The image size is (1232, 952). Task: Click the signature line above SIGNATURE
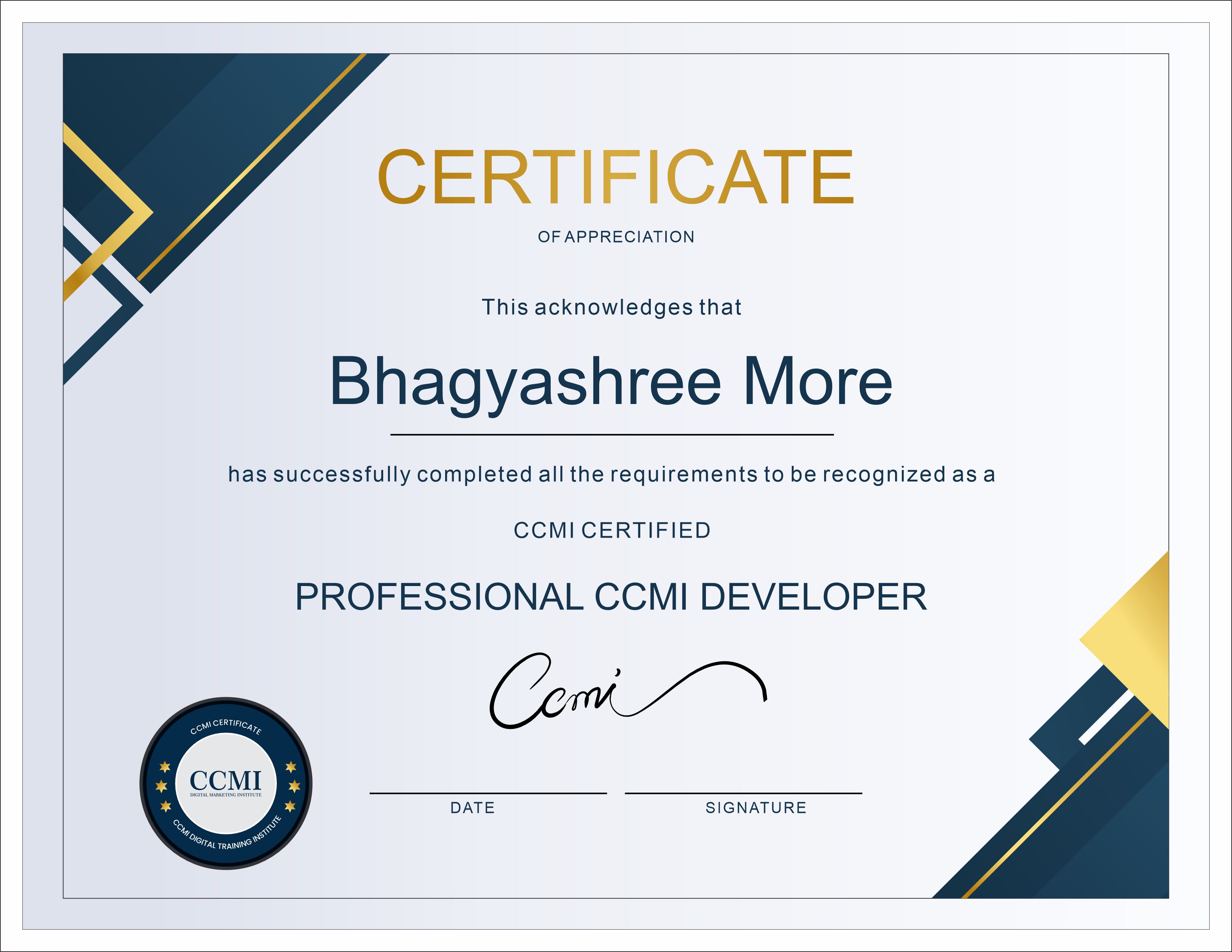[743, 793]
